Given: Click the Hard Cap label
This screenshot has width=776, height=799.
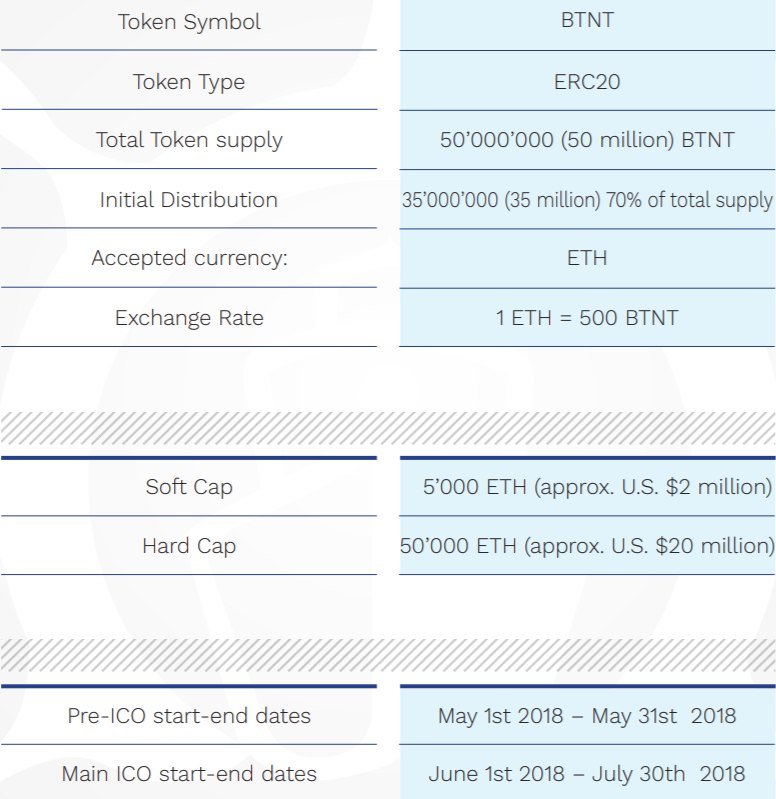Looking at the screenshot, I should (189, 546).
